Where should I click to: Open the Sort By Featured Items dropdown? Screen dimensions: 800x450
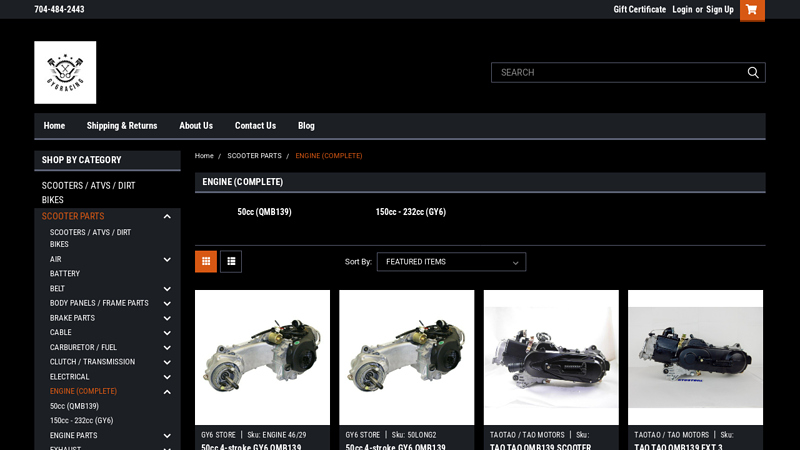[x=451, y=262]
